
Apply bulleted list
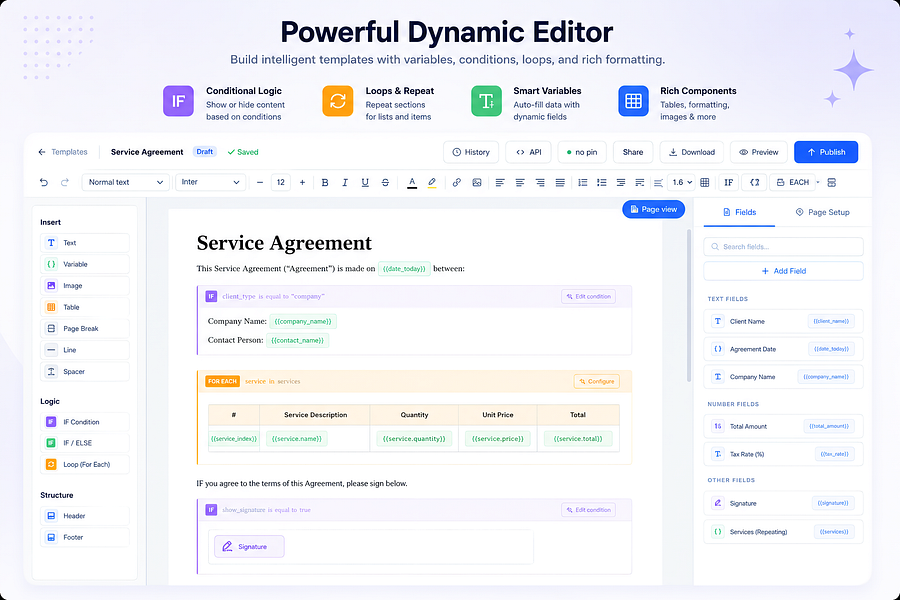(602, 183)
